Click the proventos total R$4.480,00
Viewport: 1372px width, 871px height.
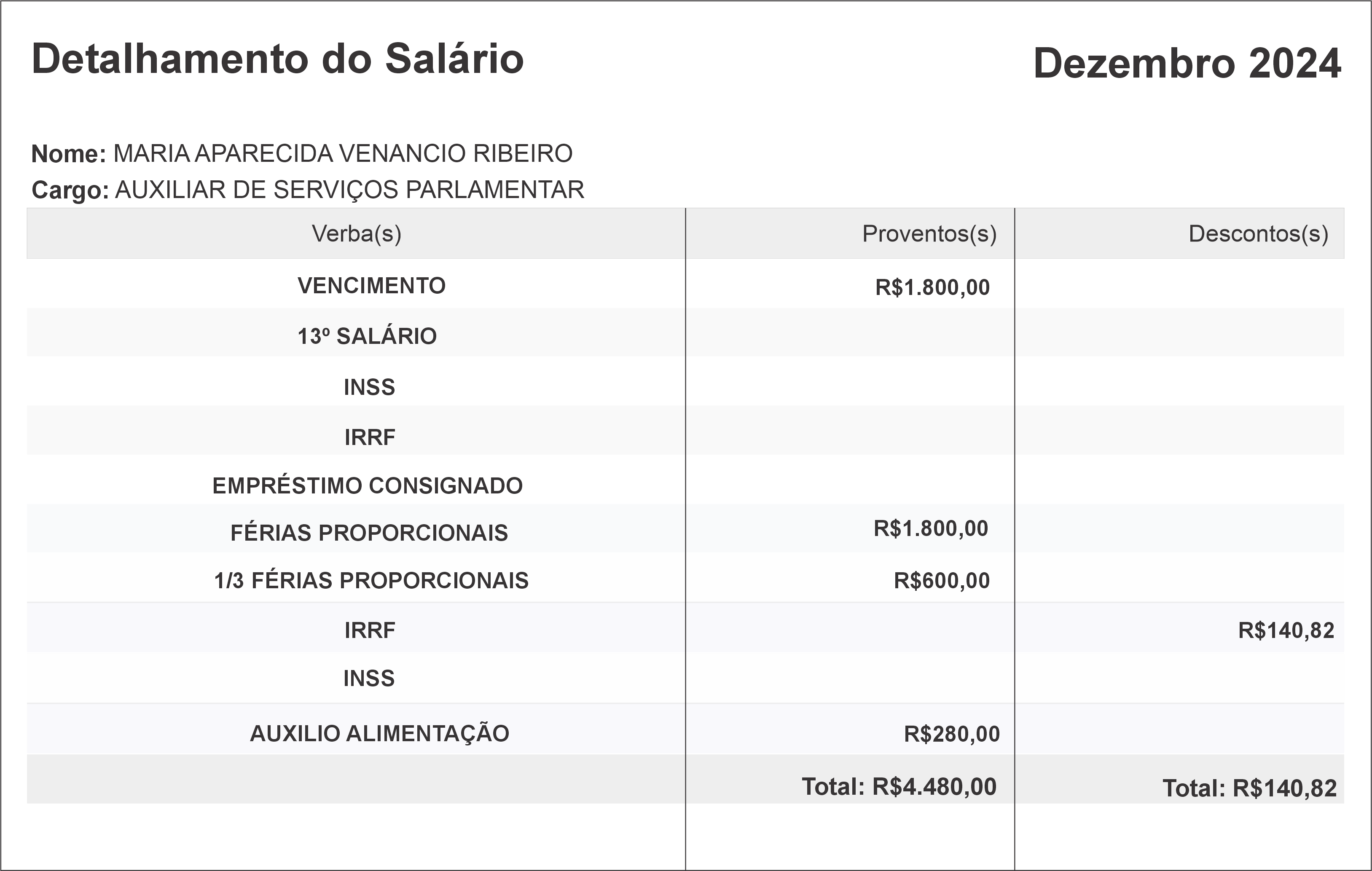(x=899, y=787)
